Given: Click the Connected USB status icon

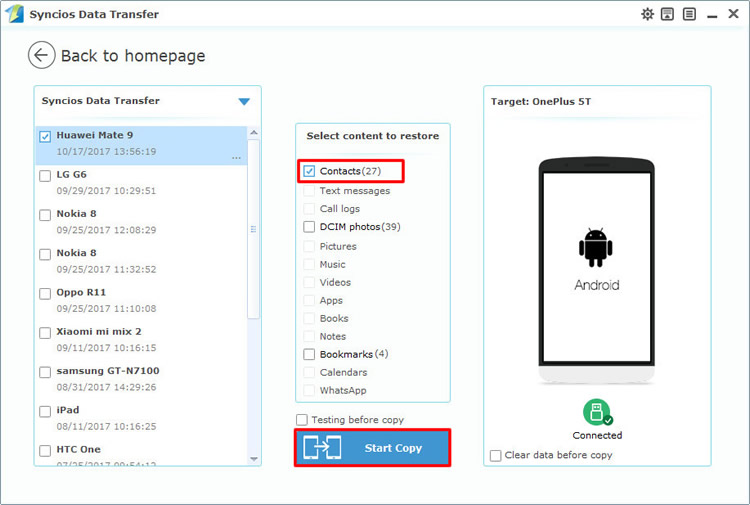Looking at the screenshot, I should click(597, 412).
